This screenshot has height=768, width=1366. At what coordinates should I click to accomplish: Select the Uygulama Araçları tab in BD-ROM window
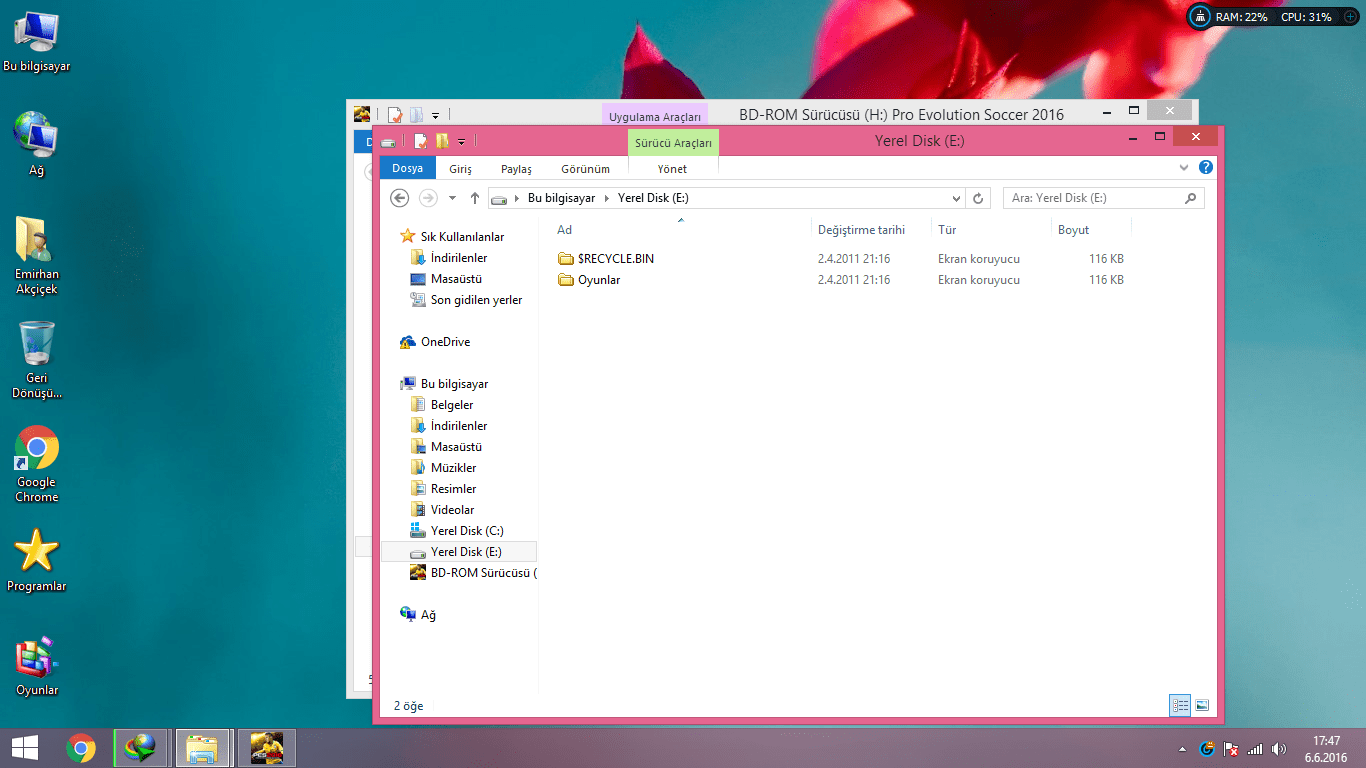655,116
